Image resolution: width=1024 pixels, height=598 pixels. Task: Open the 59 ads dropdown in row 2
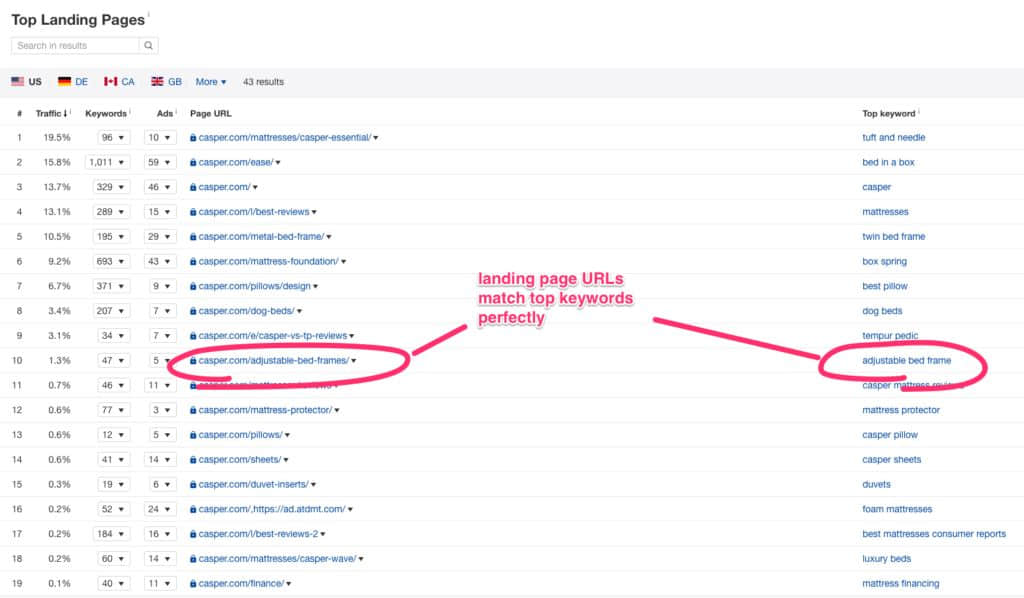[160, 163]
